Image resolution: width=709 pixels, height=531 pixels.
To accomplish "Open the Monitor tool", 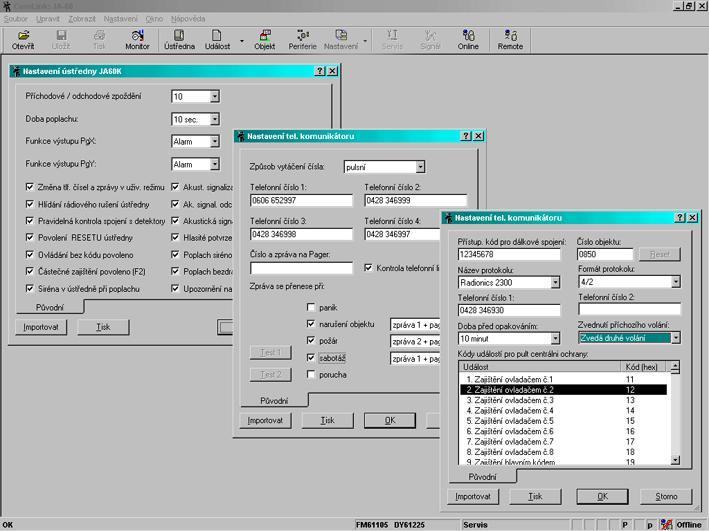I will [x=137, y=40].
